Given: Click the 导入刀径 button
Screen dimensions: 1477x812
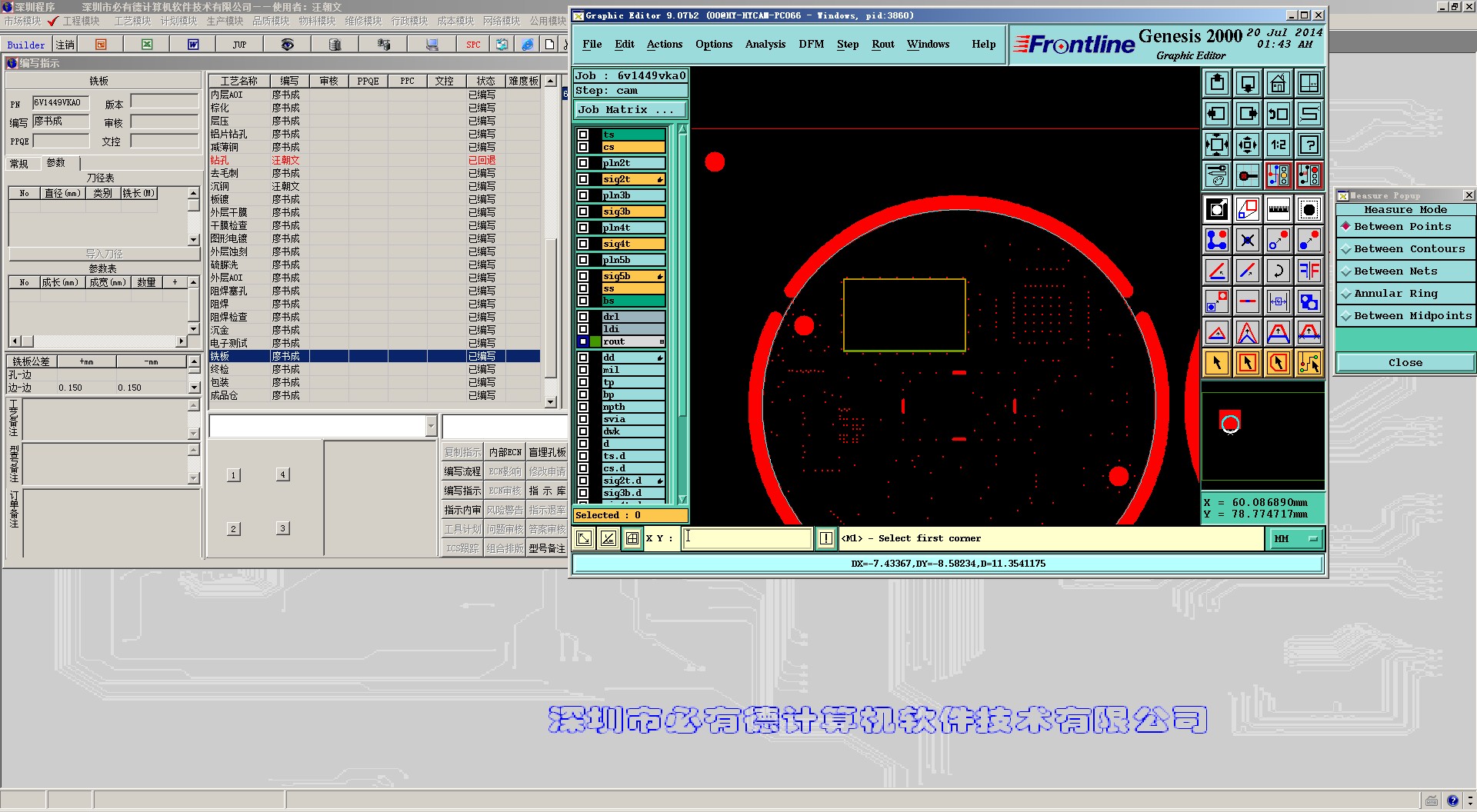Looking at the screenshot, I should (104, 254).
